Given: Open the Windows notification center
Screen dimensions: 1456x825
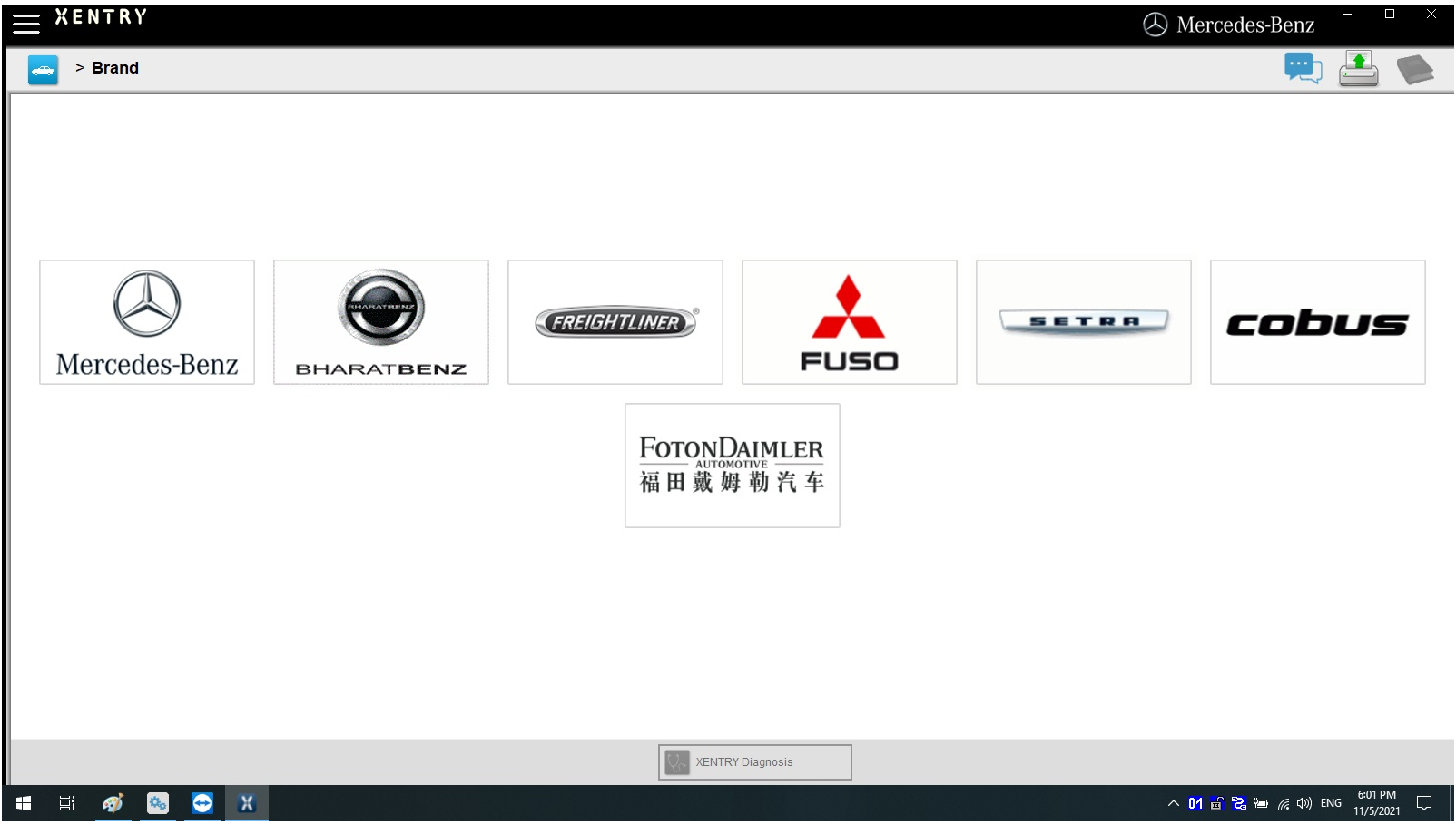Looking at the screenshot, I should click(1424, 803).
